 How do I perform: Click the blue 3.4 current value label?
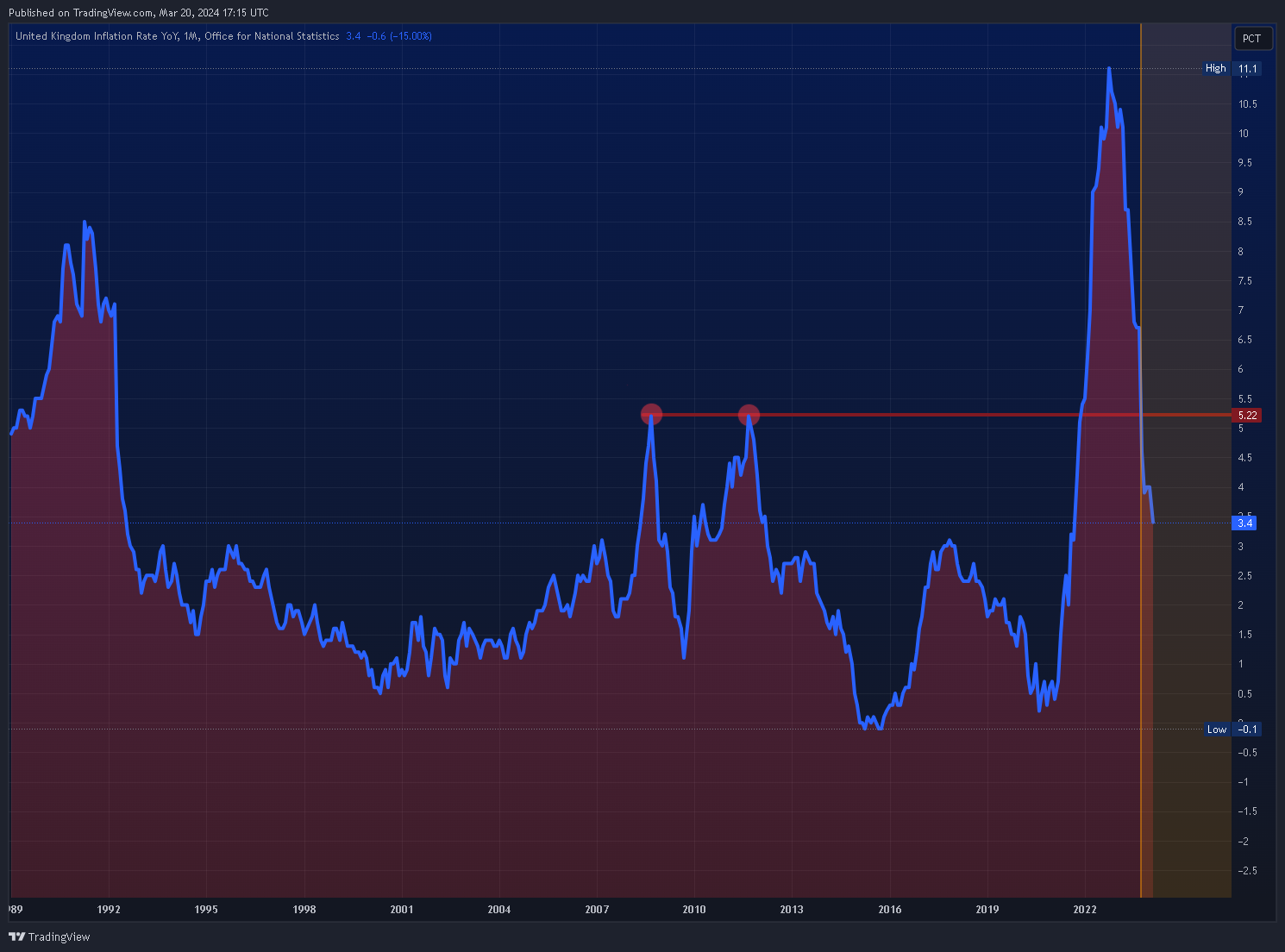(1245, 523)
